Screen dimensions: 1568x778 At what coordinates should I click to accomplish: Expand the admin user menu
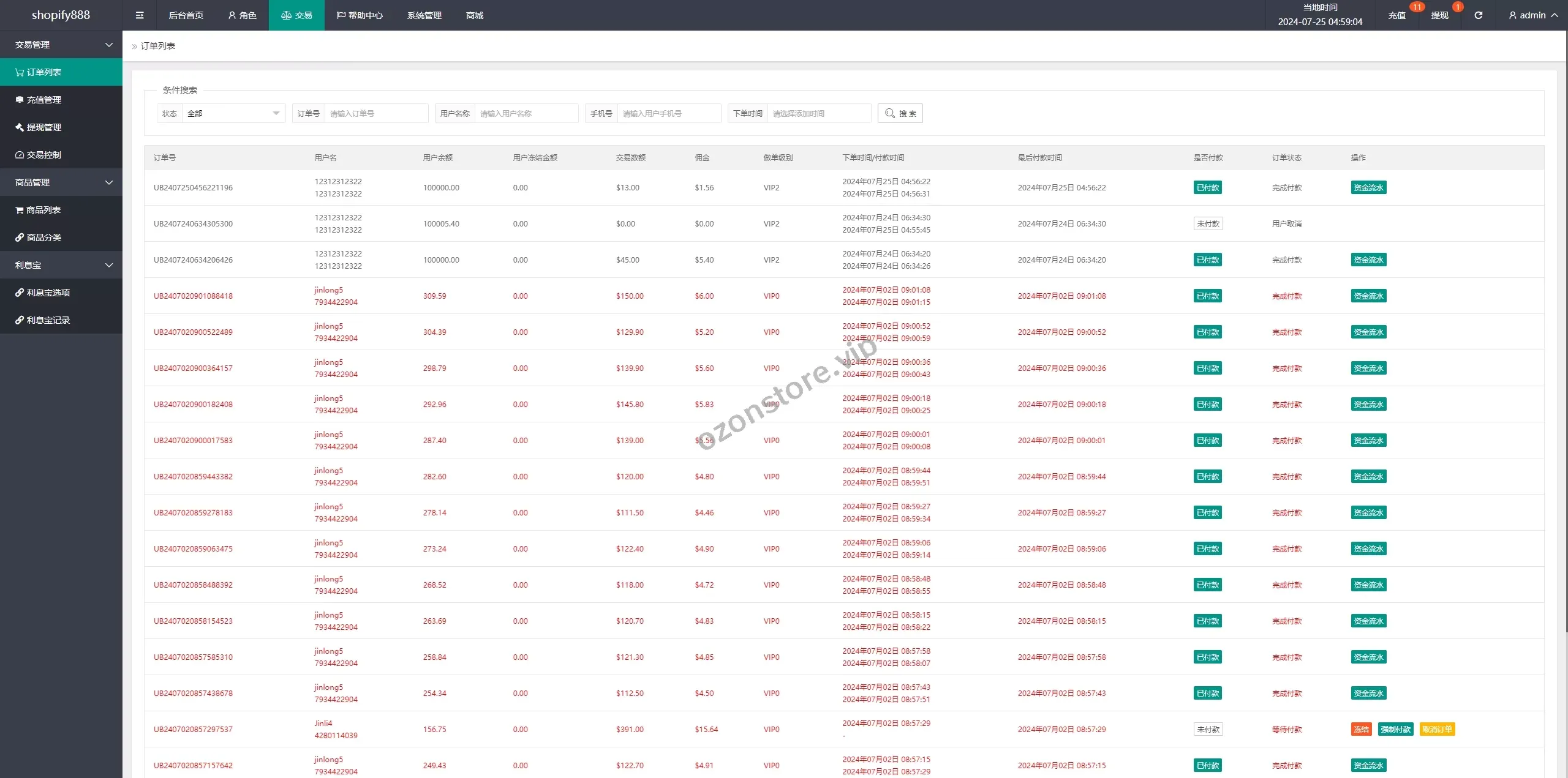1532,15
